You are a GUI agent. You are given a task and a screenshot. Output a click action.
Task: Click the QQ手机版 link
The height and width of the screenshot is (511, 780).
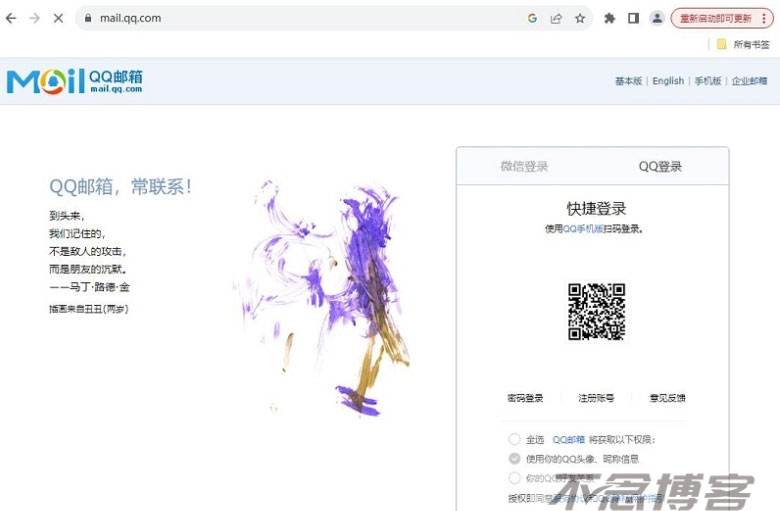point(583,229)
